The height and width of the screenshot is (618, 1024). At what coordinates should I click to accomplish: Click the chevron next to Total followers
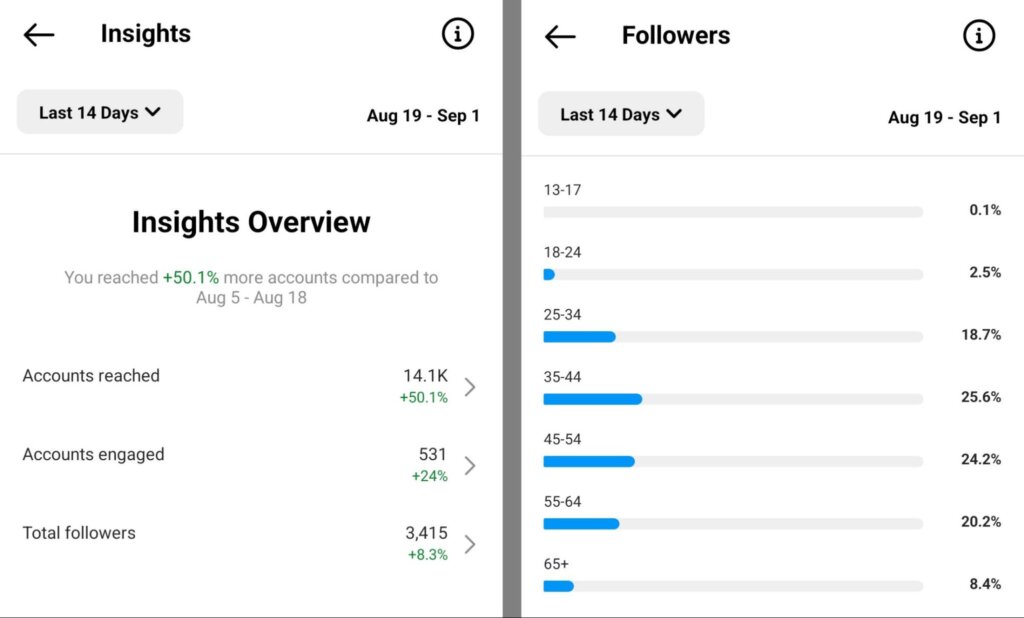point(471,544)
